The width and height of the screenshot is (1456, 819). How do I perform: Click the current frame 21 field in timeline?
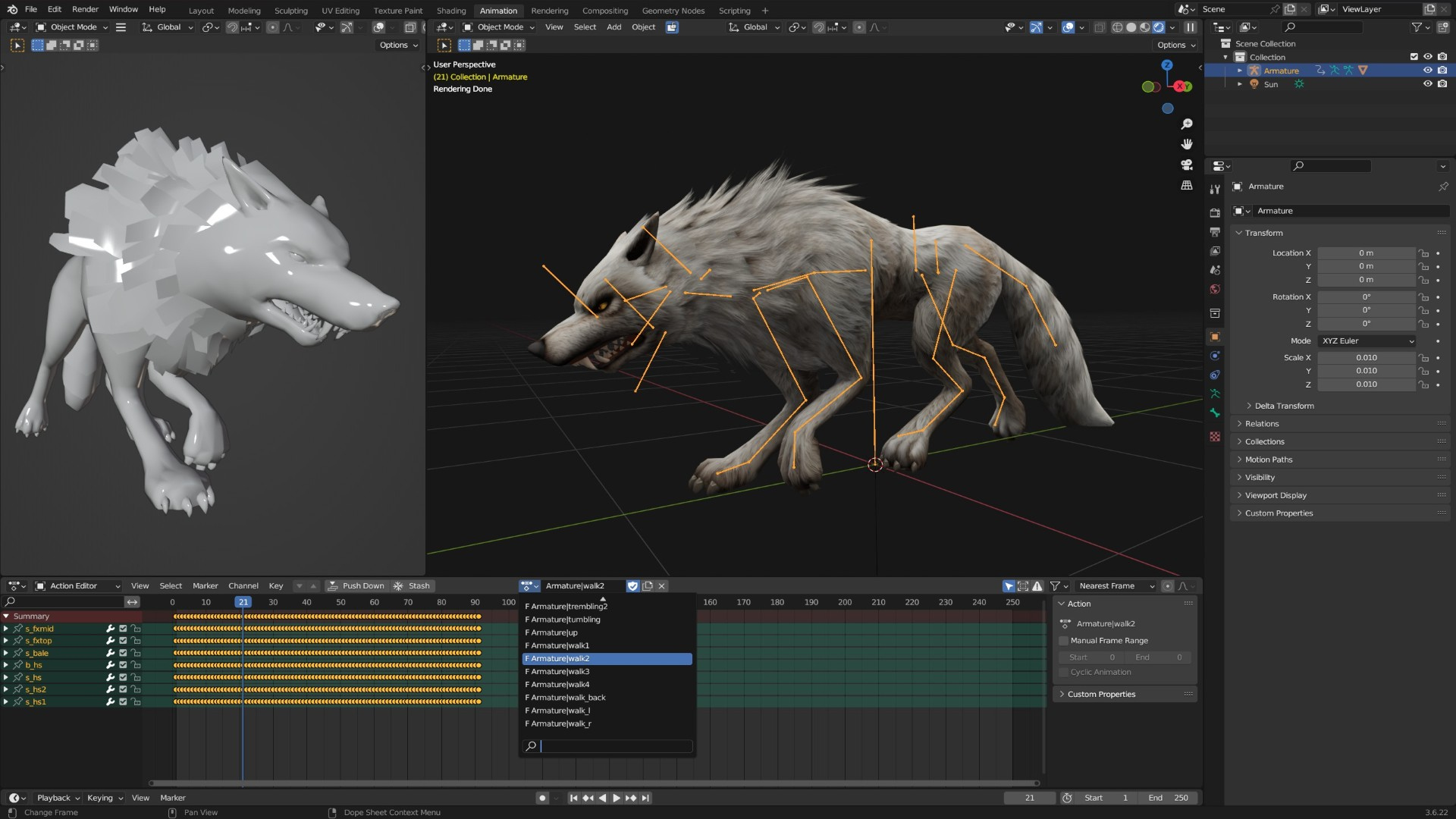click(1030, 798)
